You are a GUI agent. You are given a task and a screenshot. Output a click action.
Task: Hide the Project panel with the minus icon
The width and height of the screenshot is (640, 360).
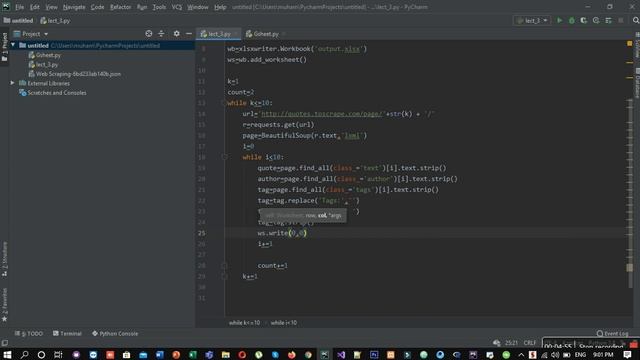(x=189, y=34)
